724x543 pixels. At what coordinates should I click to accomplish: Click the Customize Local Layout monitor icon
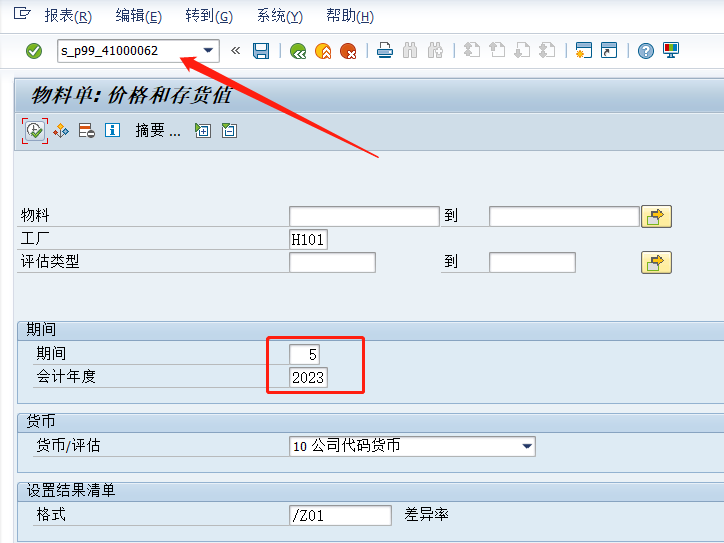[670, 50]
